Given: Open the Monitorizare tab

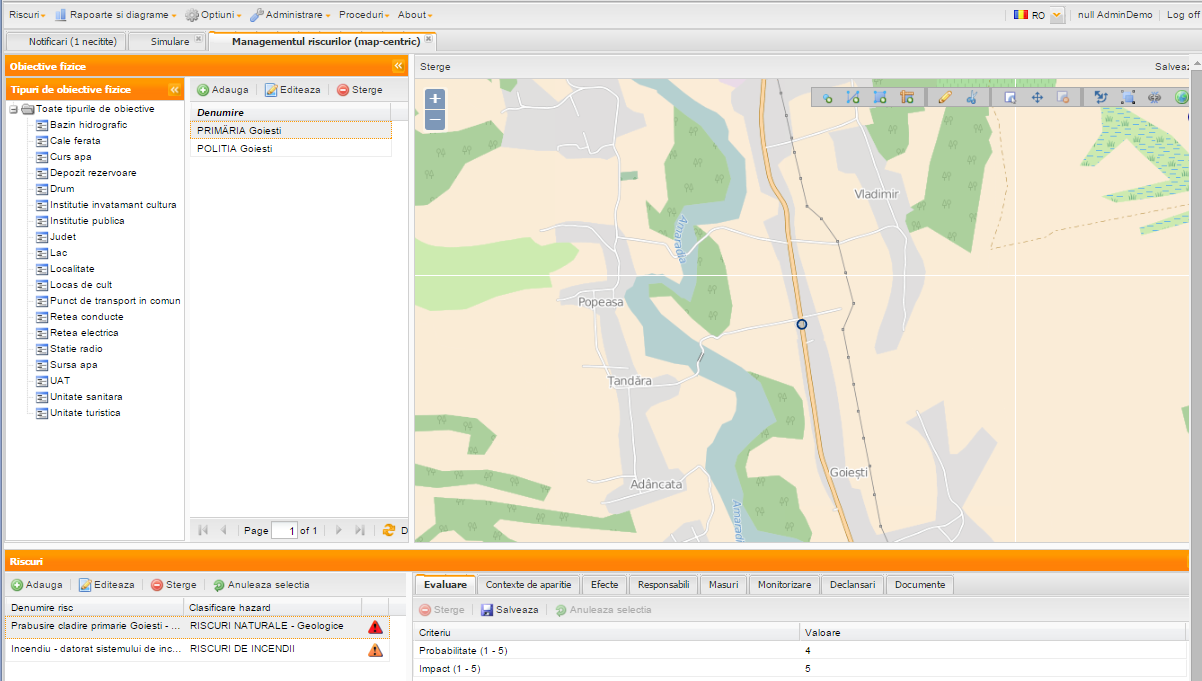Looking at the screenshot, I should pos(784,584).
